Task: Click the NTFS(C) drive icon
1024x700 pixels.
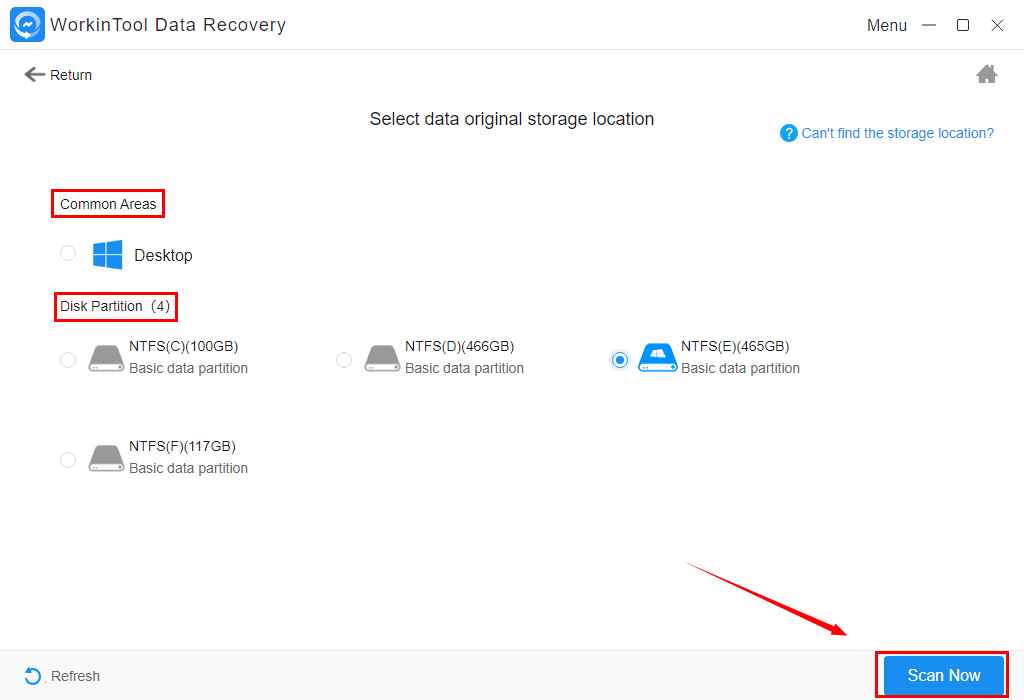Action: pos(106,358)
